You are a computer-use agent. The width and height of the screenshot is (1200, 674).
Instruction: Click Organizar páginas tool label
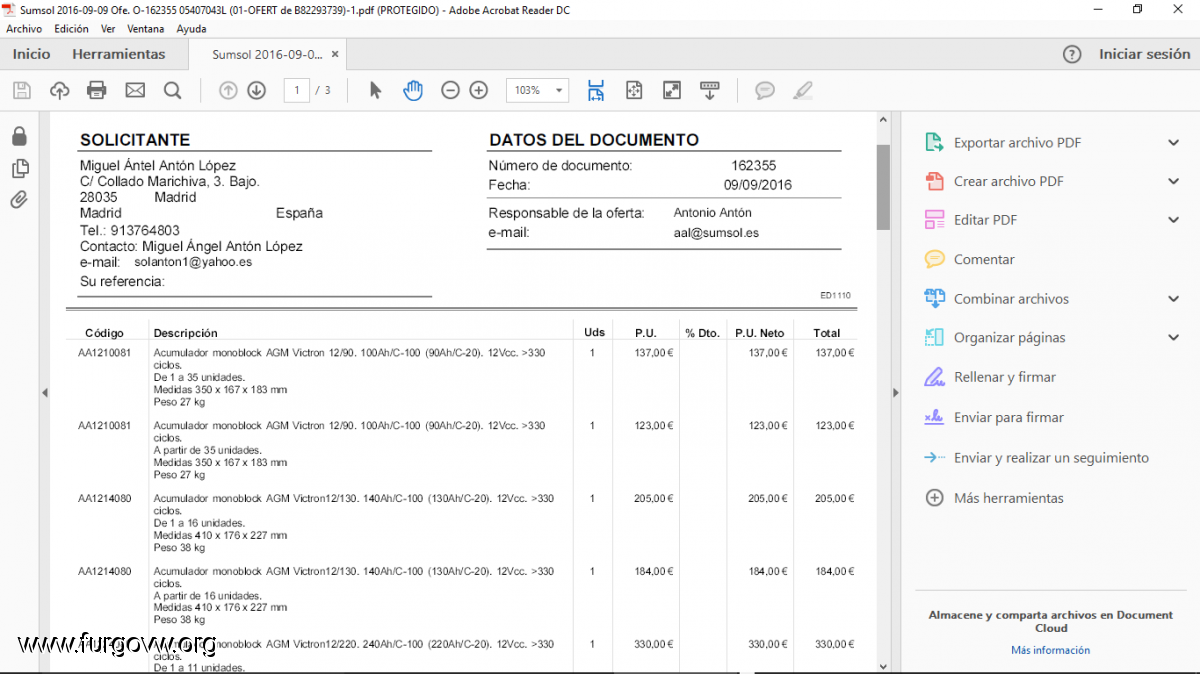coord(1010,338)
